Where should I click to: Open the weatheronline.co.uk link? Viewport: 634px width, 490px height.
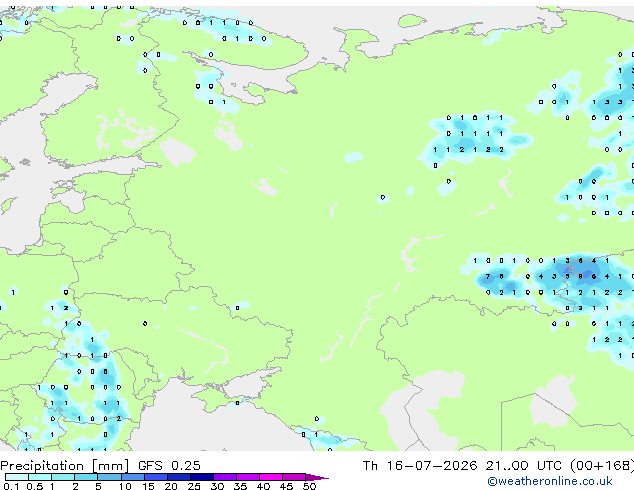(x=550, y=481)
